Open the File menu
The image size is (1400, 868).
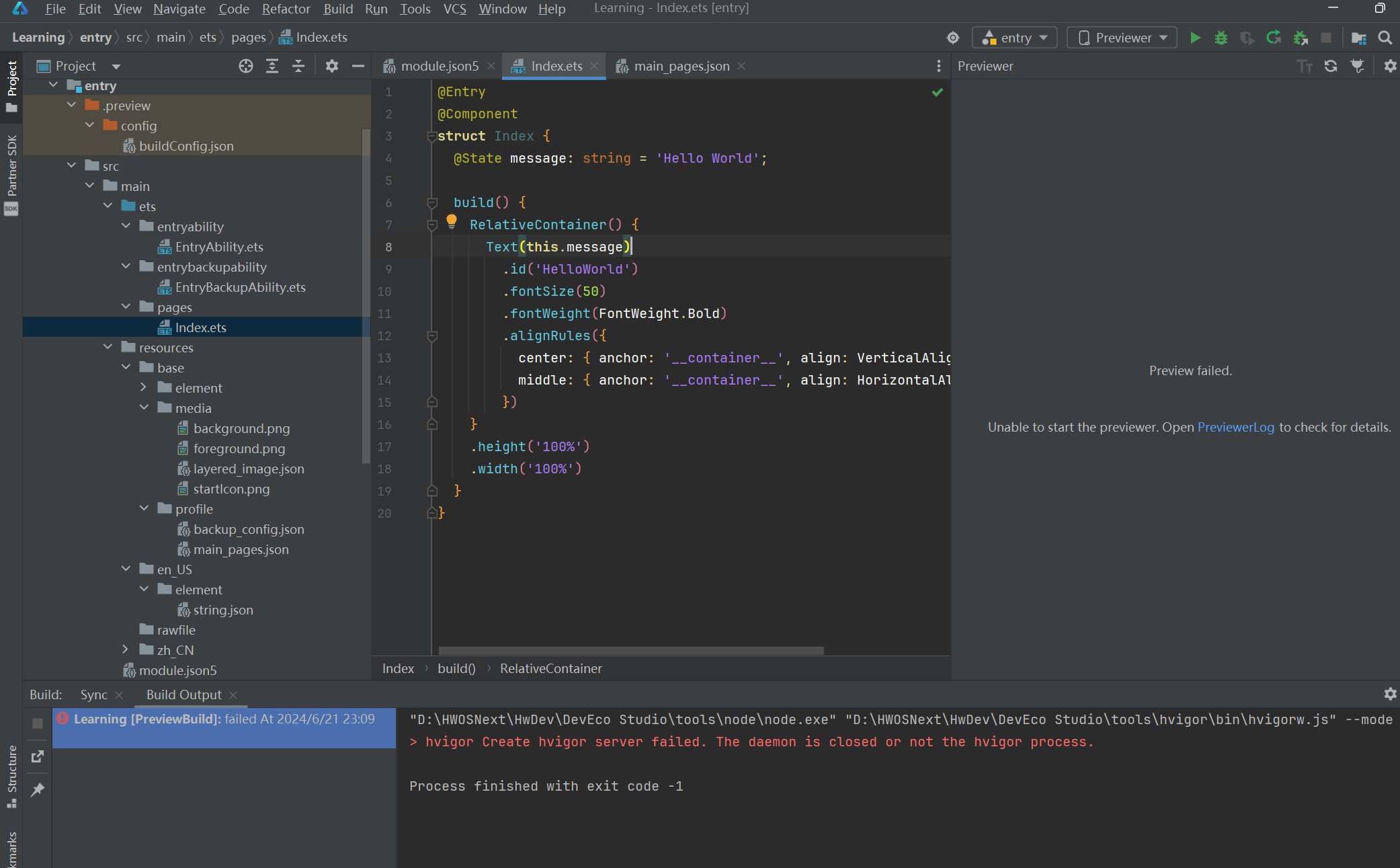coord(55,9)
